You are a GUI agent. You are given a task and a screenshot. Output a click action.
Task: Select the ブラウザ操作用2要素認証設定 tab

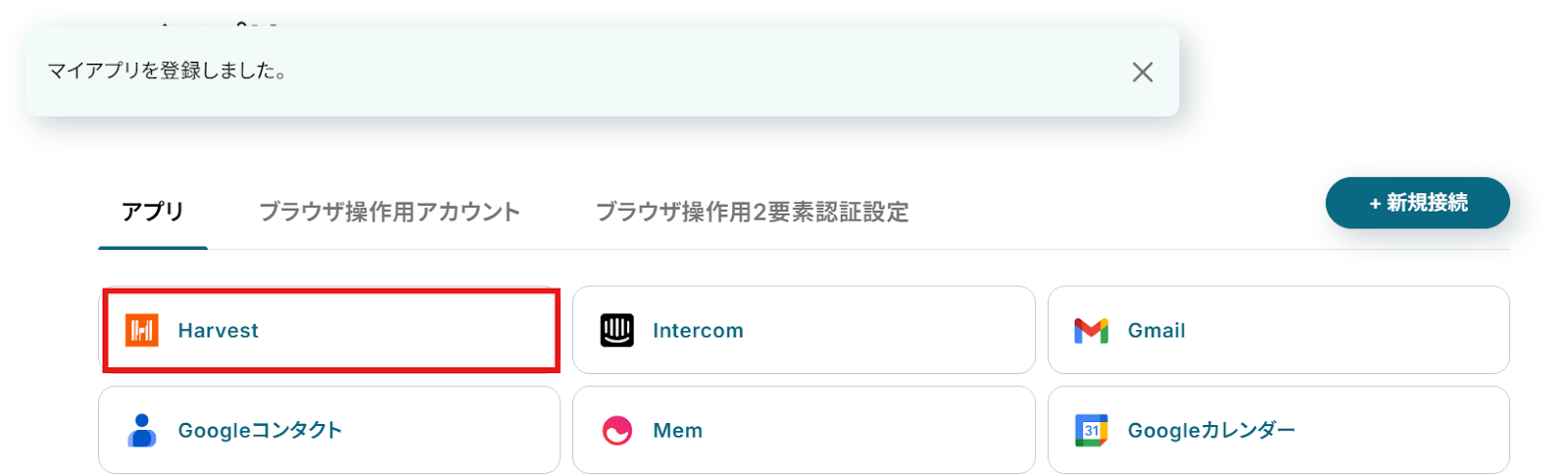point(752,213)
